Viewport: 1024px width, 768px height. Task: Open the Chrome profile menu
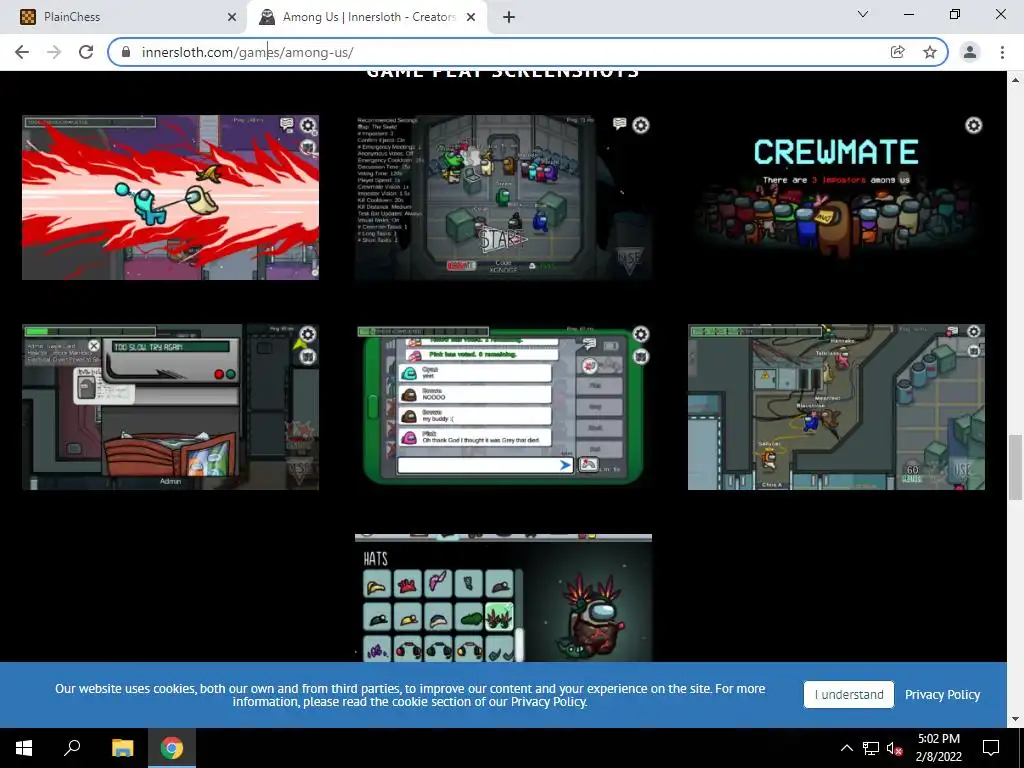tap(970, 52)
